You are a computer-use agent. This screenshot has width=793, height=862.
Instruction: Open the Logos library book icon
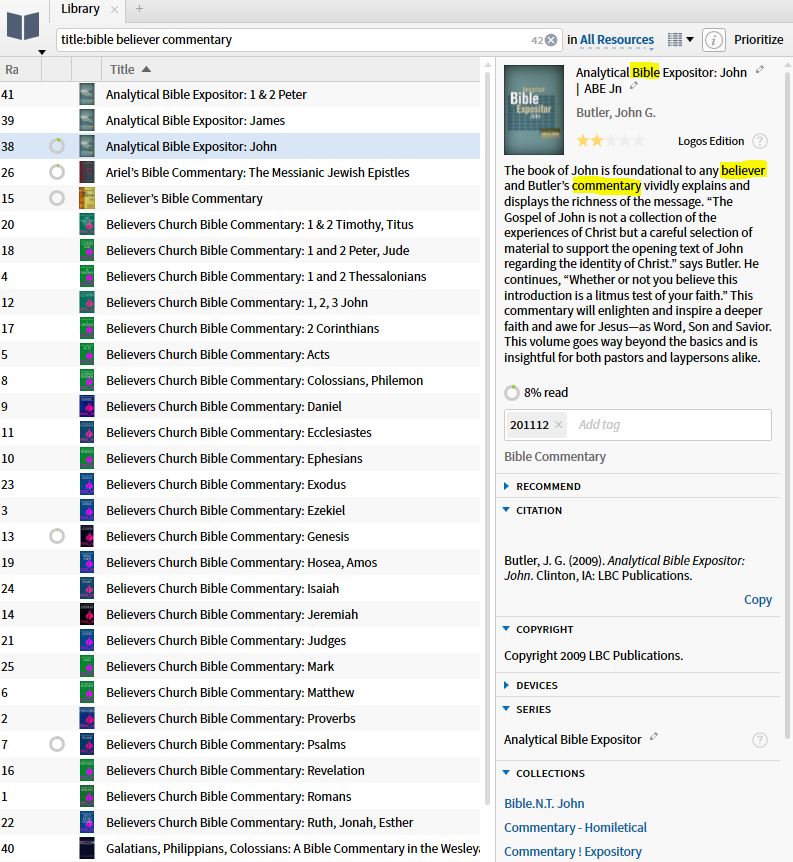point(23,26)
